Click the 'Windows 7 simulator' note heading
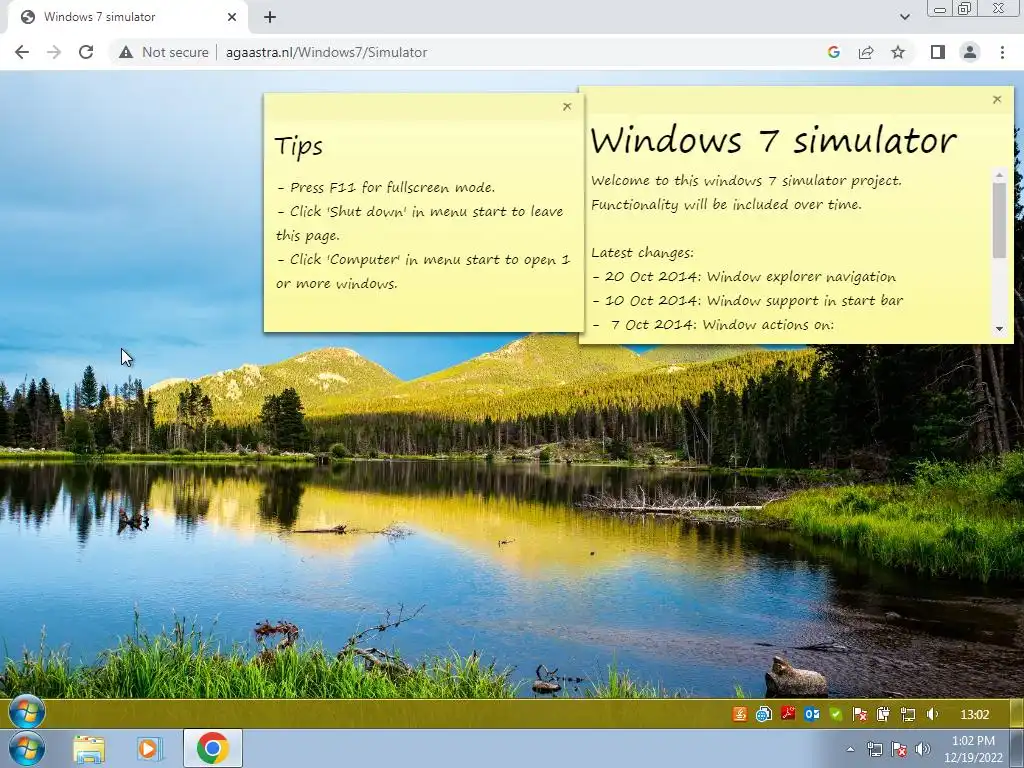Image resolution: width=1024 pixels, height=768 pixels. 773,140
